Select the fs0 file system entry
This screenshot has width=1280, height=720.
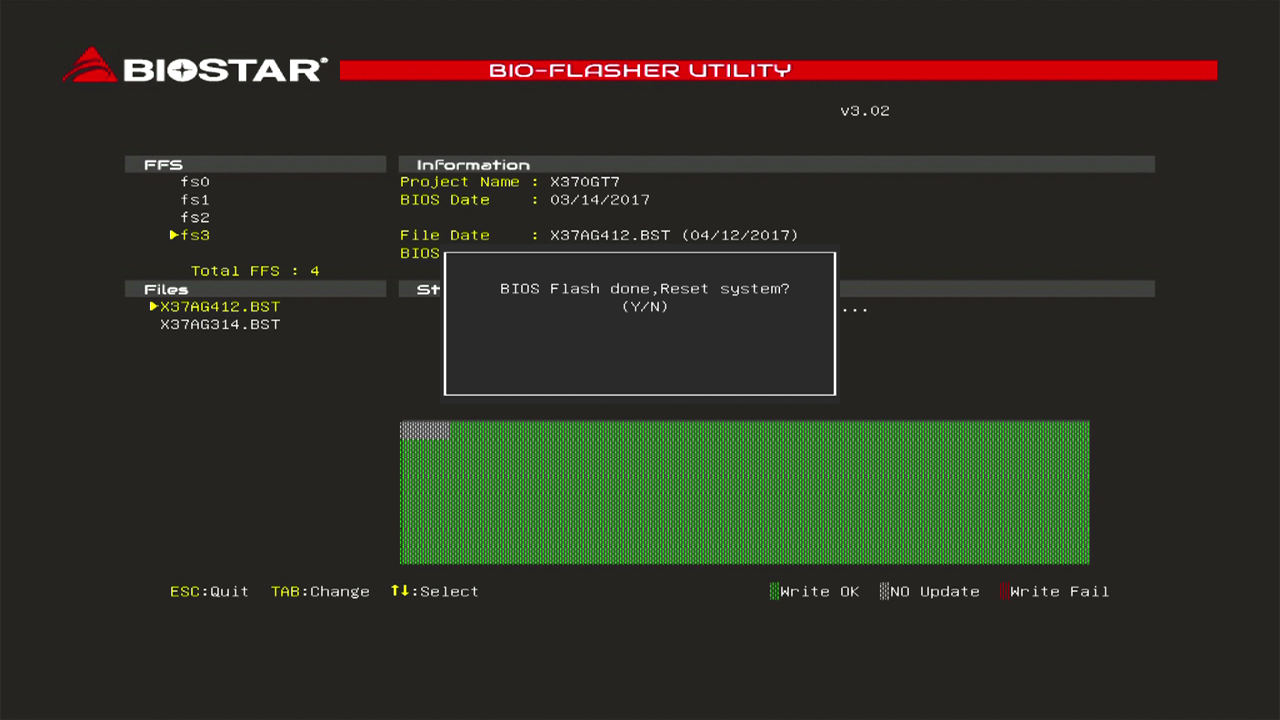pos(195,182)
